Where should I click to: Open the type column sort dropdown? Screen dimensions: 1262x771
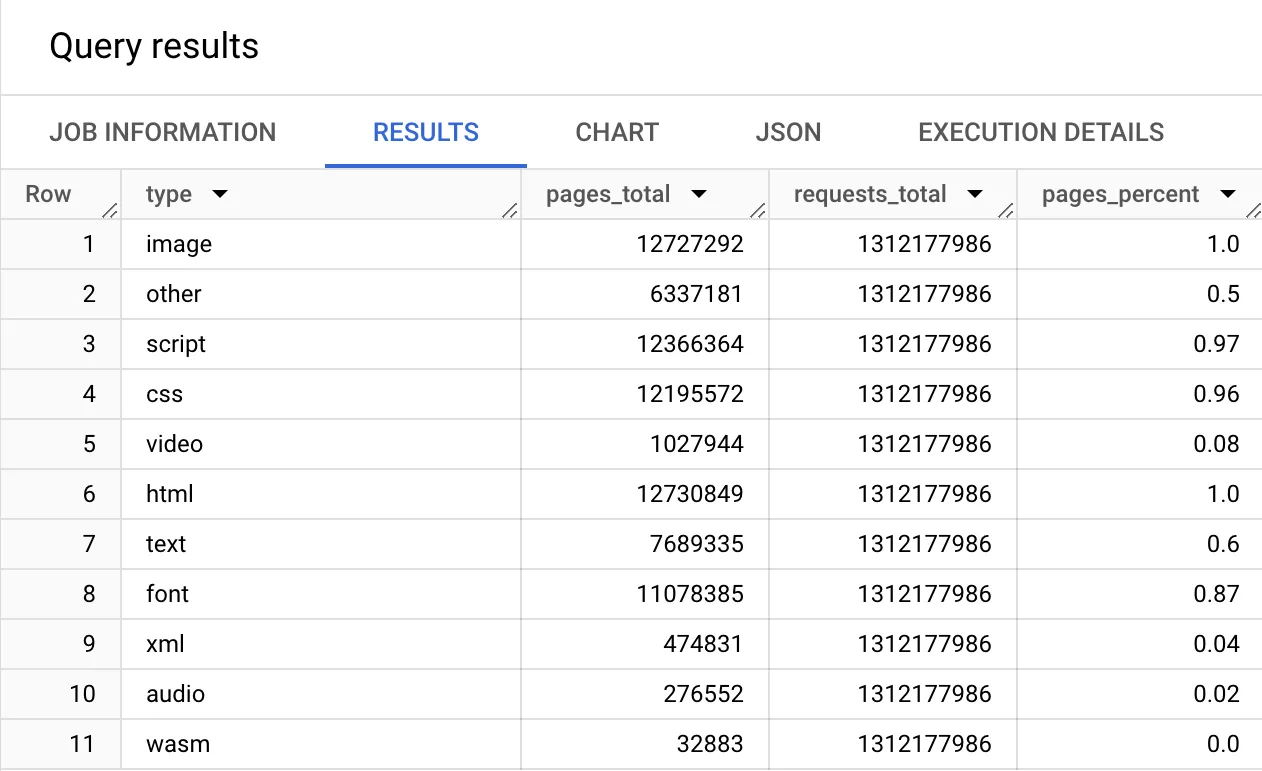point(220,194)
